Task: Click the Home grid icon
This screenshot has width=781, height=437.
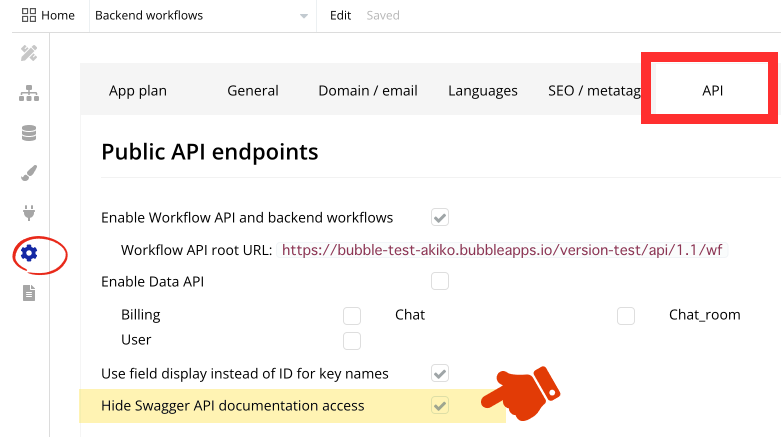Action: 29,15
